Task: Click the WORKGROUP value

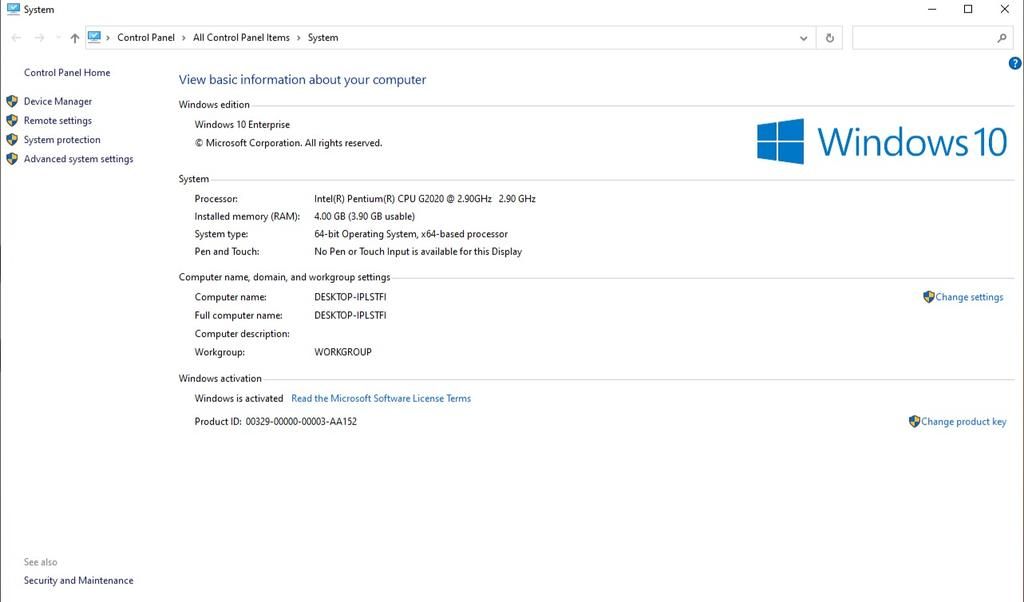Action: pyautogui.click(x=343, y=351)
